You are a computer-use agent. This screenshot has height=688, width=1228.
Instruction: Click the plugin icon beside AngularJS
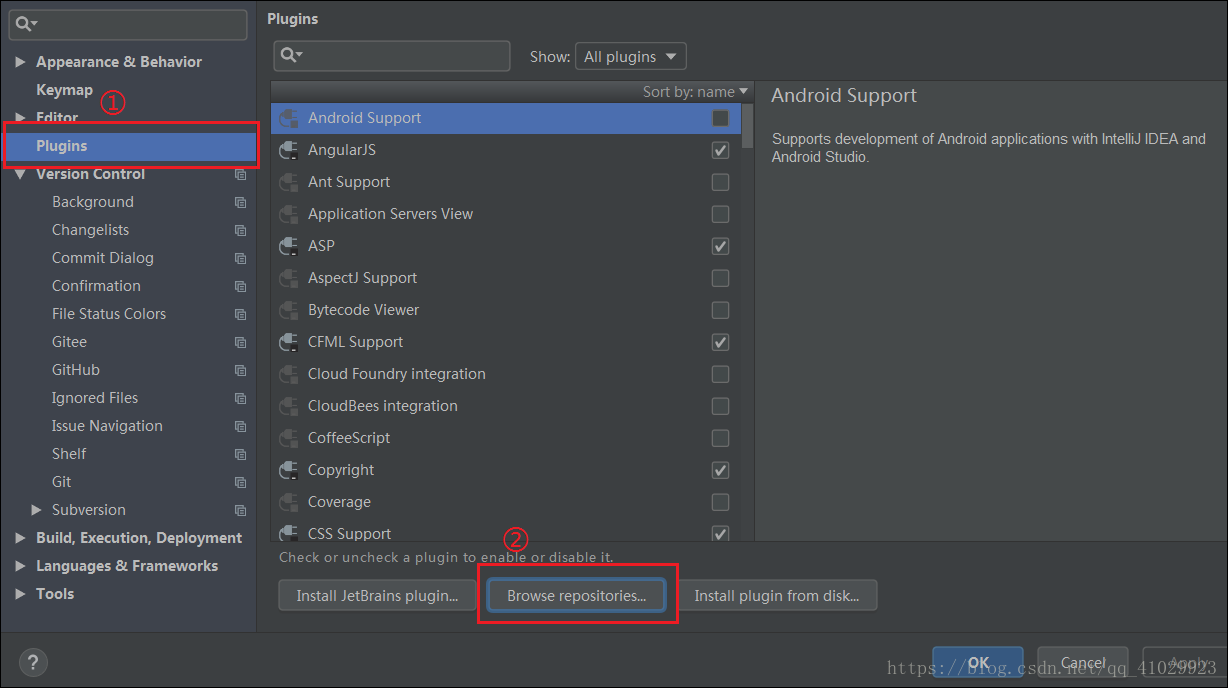pos(289,150)
